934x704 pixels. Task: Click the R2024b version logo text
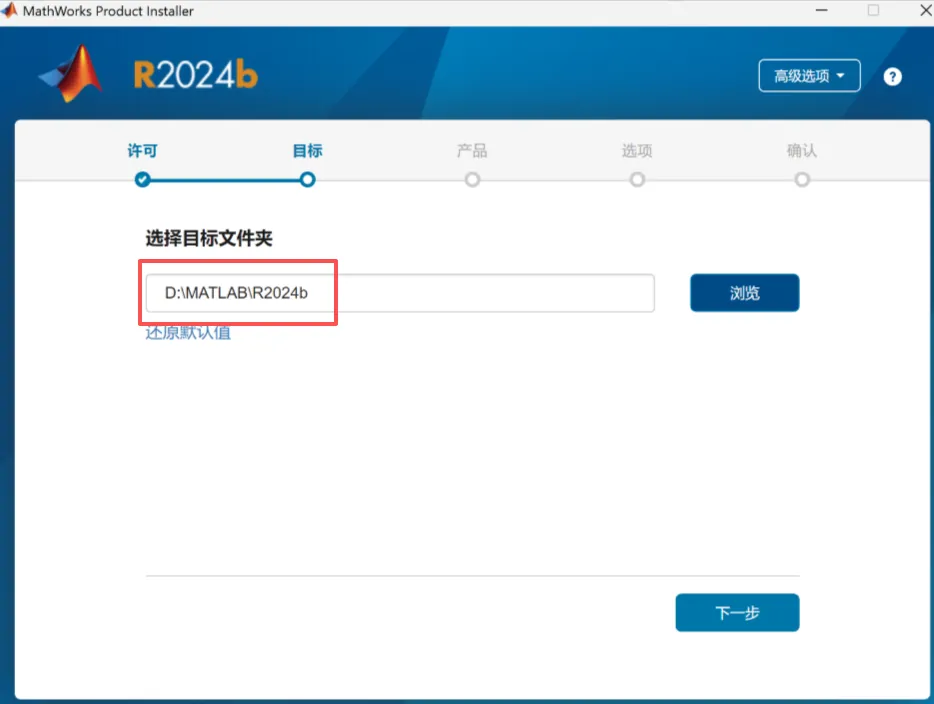point(195,75)
